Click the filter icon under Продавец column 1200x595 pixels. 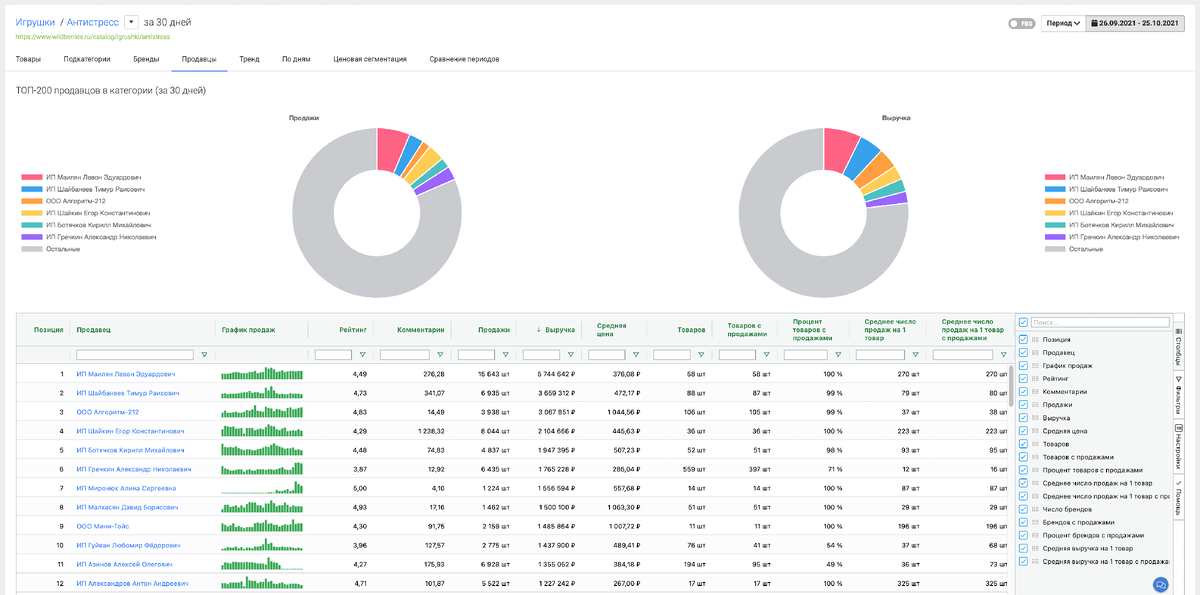204,354
